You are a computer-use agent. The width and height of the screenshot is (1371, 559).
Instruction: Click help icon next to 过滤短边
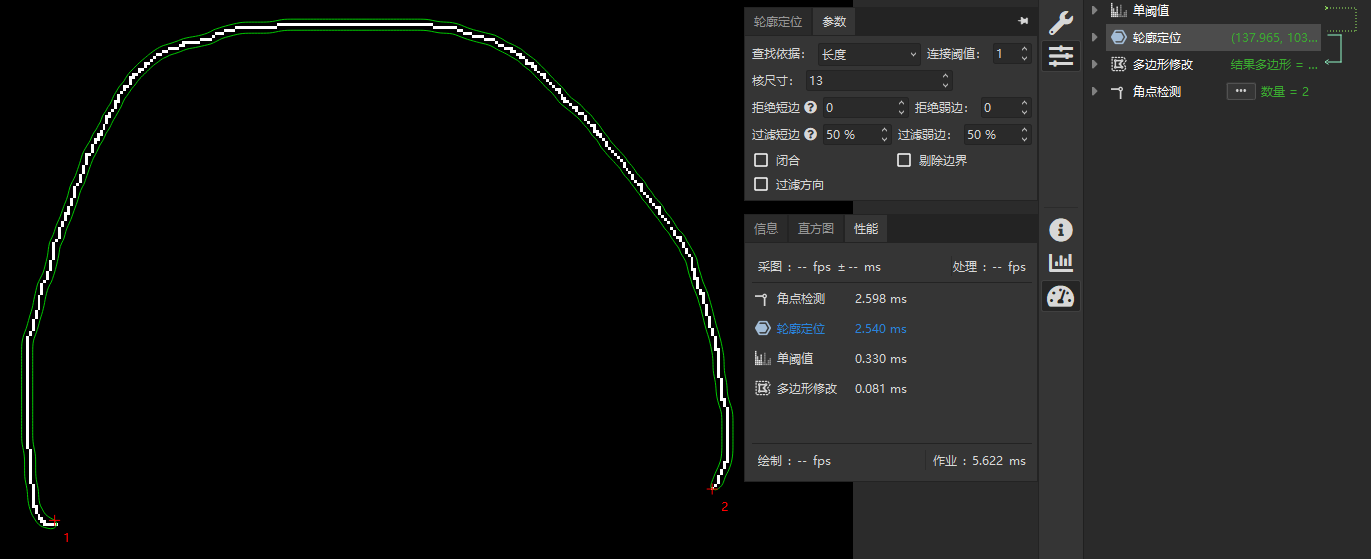(x=810, y=135)
